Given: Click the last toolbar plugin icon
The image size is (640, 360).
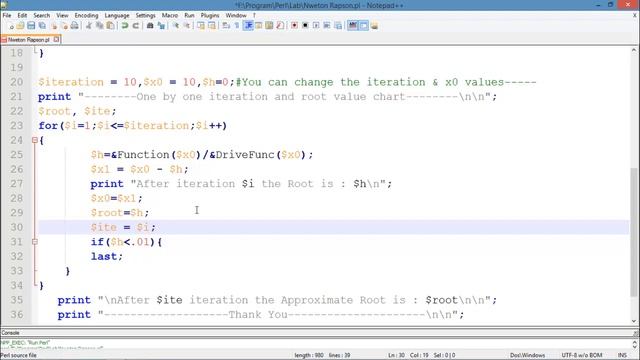Looking at the screenshot, I should click(x=374, y=26).
